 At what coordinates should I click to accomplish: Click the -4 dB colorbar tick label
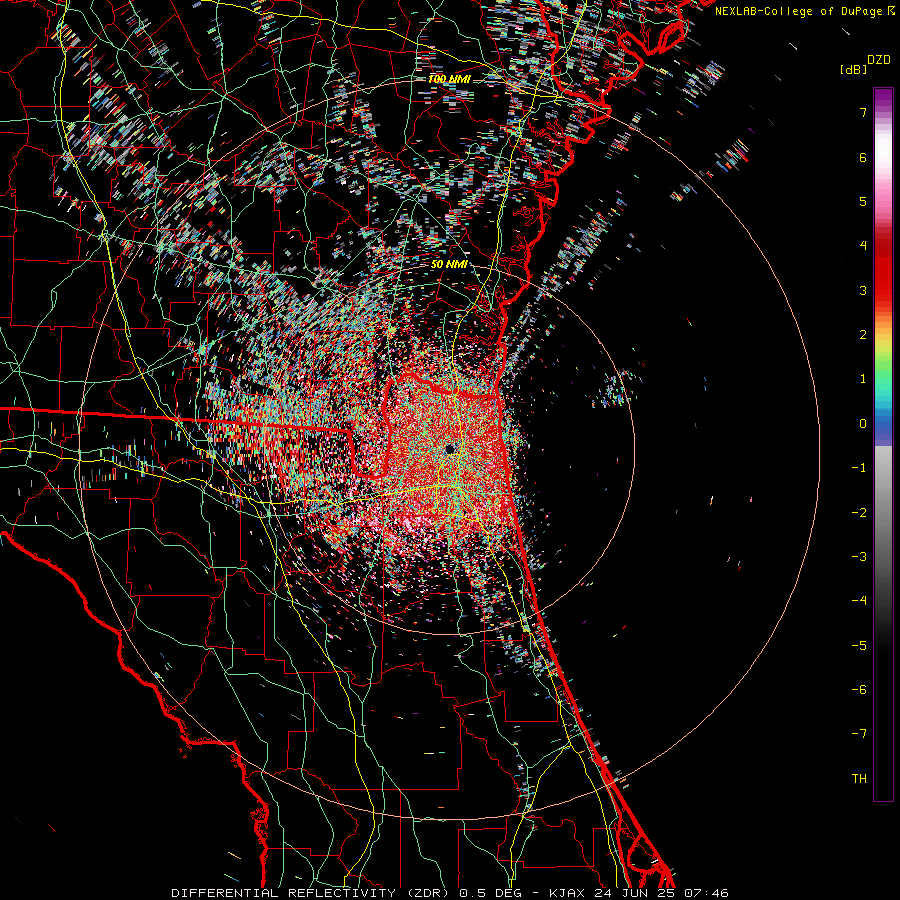[859, 601]
